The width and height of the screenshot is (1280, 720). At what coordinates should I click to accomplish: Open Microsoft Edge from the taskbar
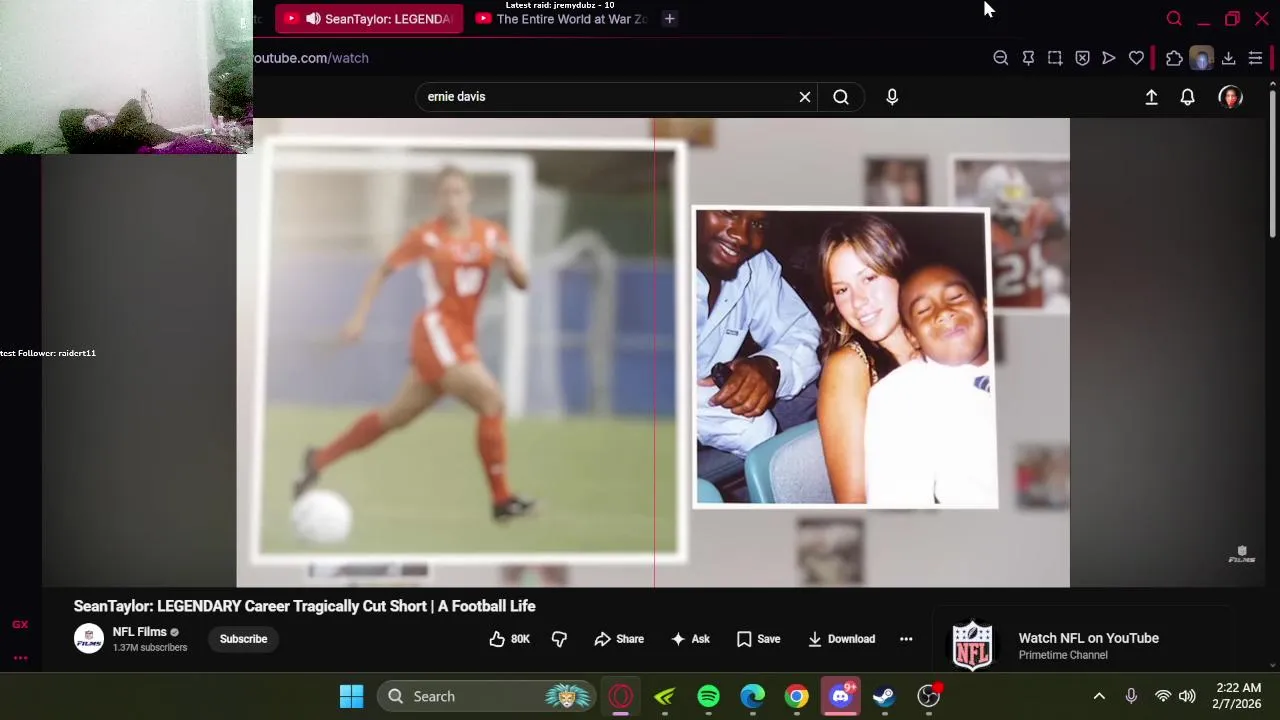[x=752, y=696]
